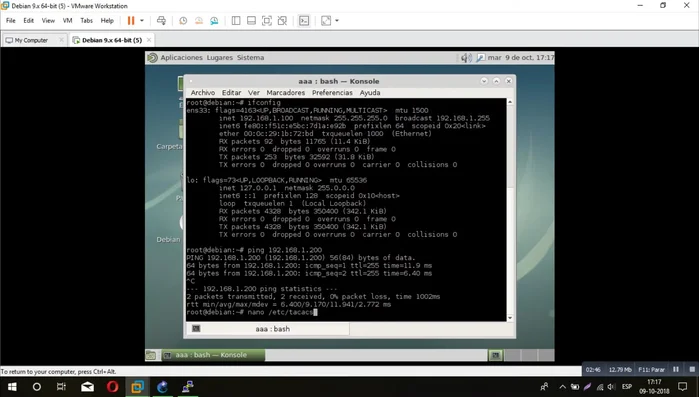Image resolution: width=699 pixels, height=397 pixels.
Task: Toggle the thumbnail bar view
Action: click(x=251, y=20)
